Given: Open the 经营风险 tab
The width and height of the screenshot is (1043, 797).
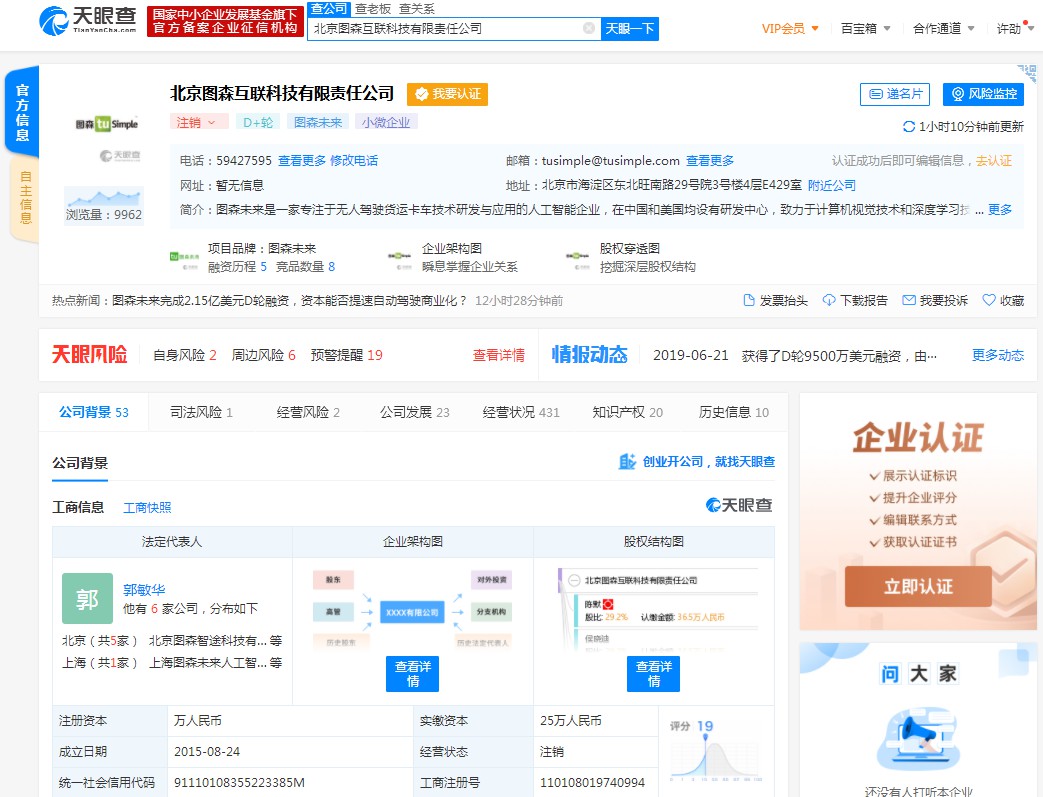Looking at the screenshot, I should tap(308, 412).
